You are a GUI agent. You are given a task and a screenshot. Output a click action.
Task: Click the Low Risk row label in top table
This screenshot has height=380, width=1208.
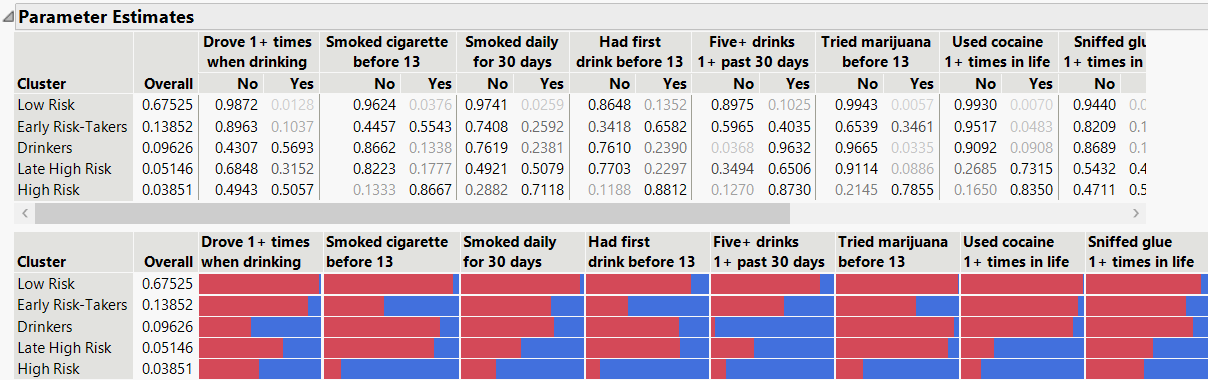[46, 104]
